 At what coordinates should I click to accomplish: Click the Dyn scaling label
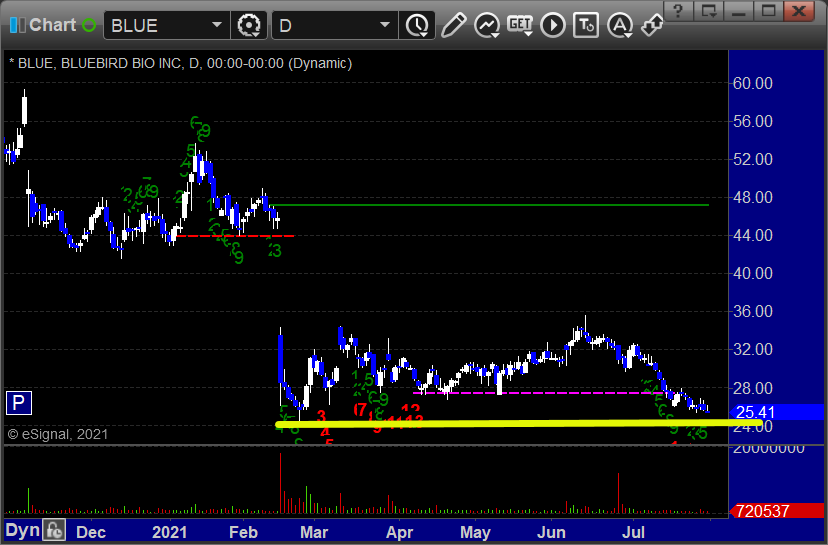tap(22, 530)
